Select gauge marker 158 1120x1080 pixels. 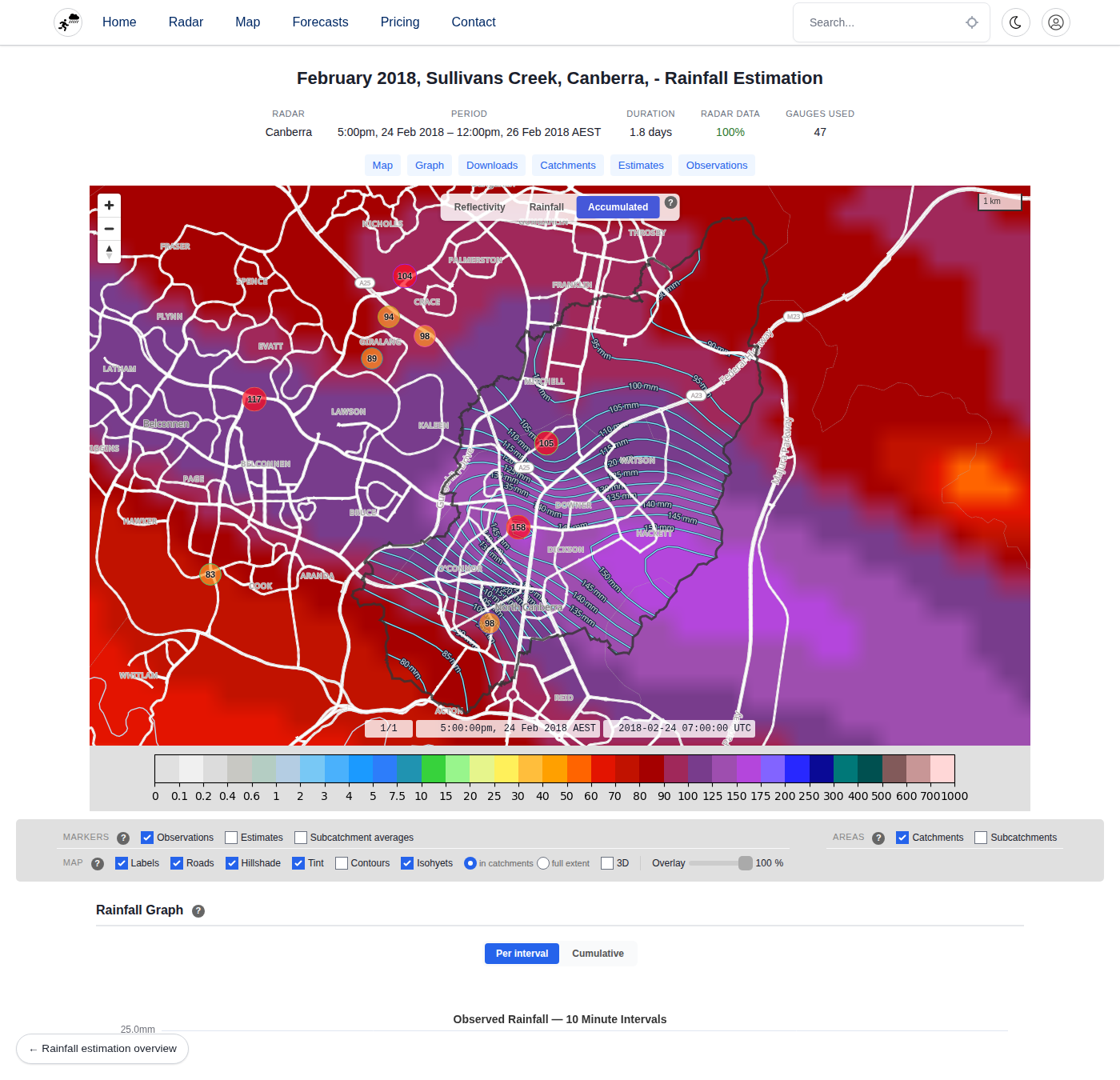(x=518, y=527)
